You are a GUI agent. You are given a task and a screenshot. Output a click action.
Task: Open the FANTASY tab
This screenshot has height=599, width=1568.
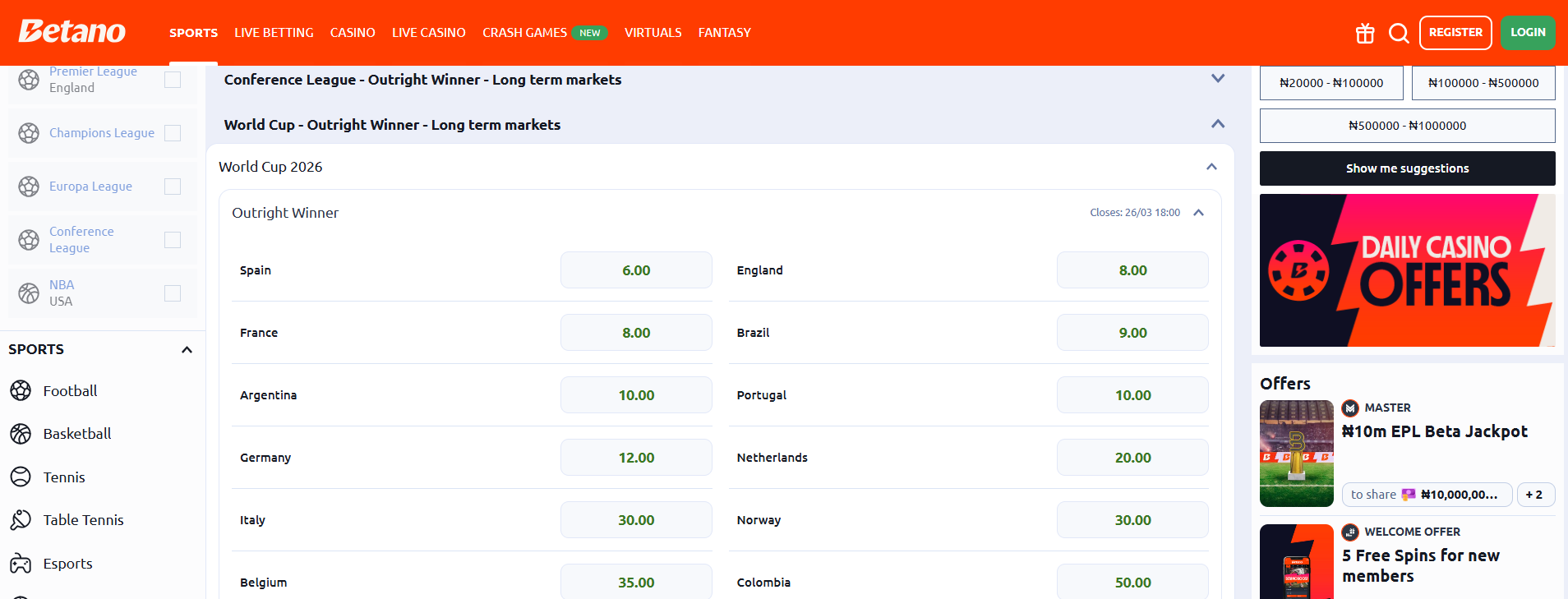[725, 33]
